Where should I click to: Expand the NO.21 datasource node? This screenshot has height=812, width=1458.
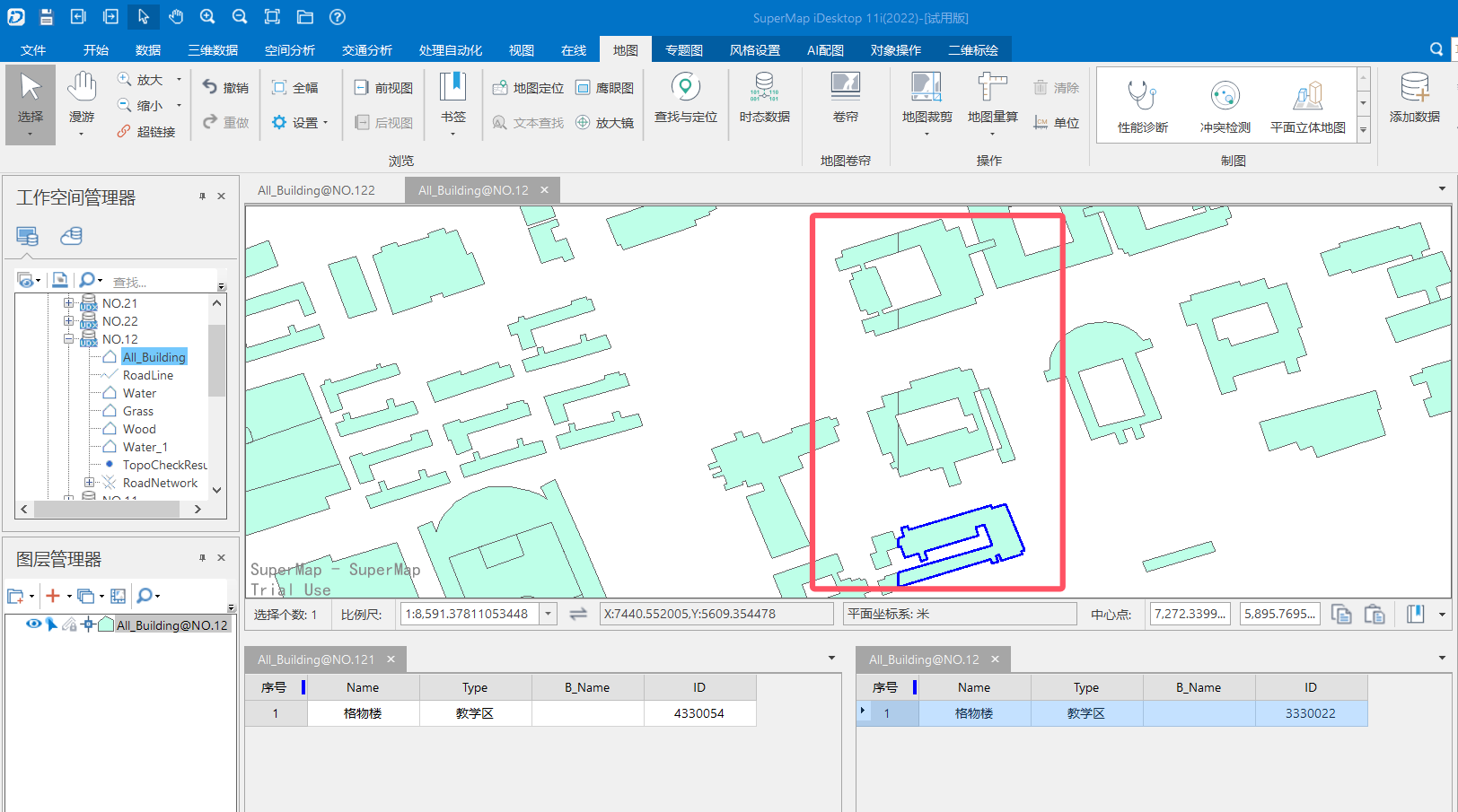68,303
